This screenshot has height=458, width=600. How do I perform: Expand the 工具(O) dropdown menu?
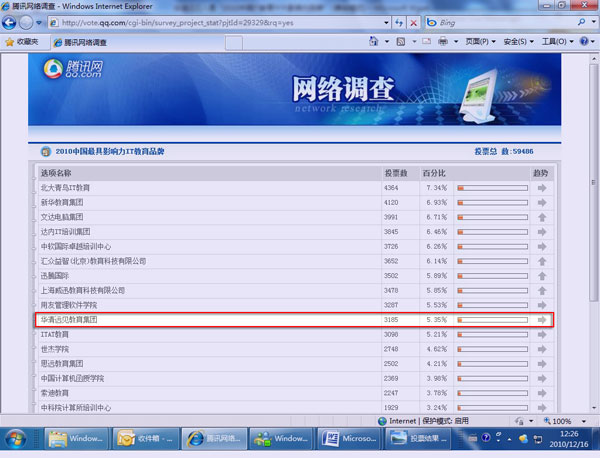558,42
